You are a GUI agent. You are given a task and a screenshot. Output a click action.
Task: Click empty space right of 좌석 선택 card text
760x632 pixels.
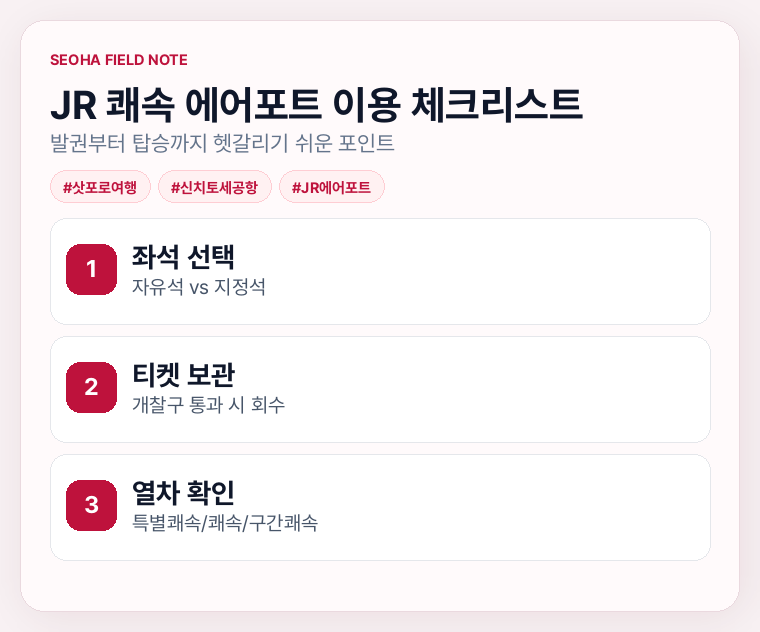pos(485,271)
